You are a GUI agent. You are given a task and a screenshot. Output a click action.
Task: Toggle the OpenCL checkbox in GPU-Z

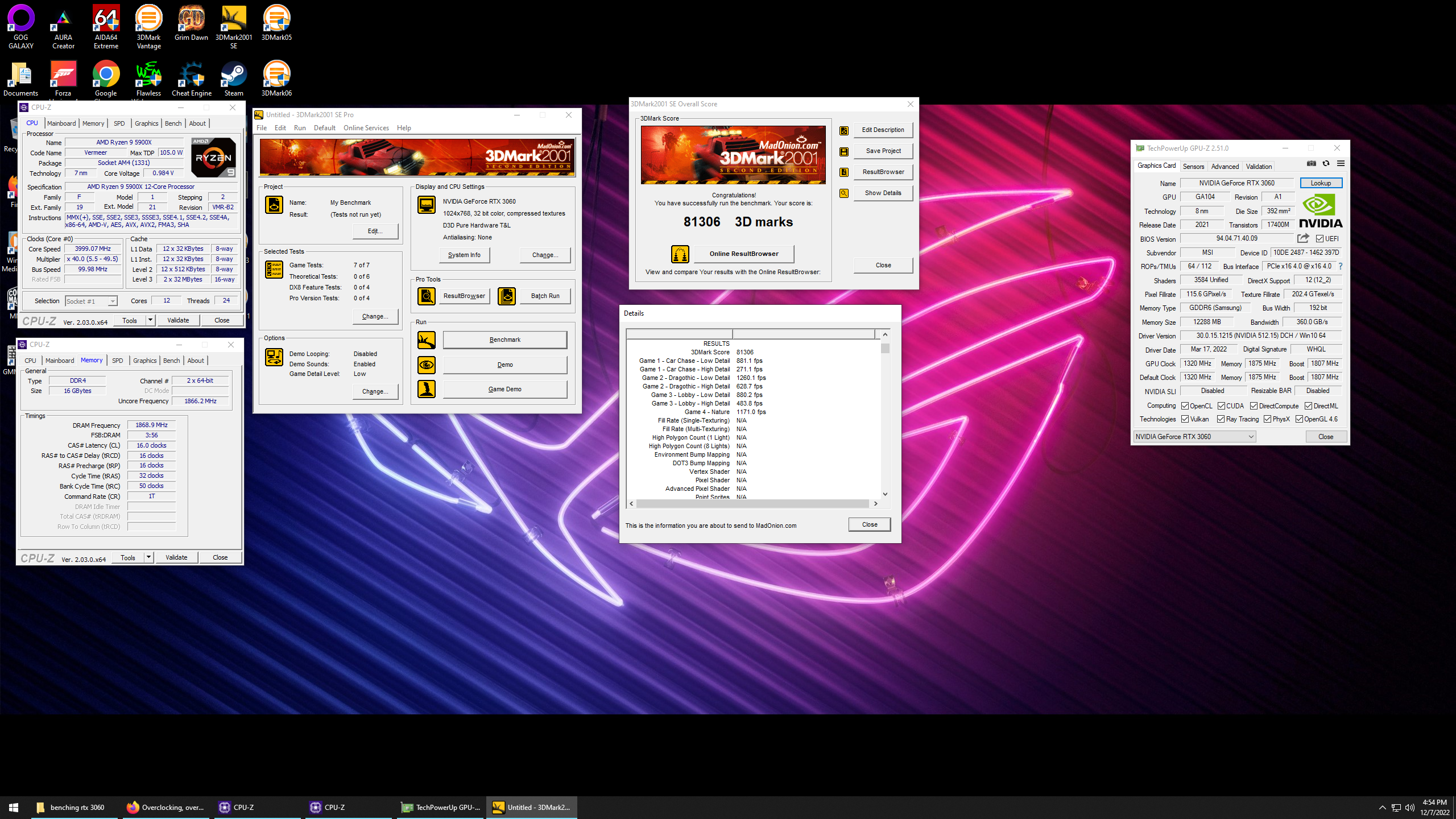coord(1185,406)
